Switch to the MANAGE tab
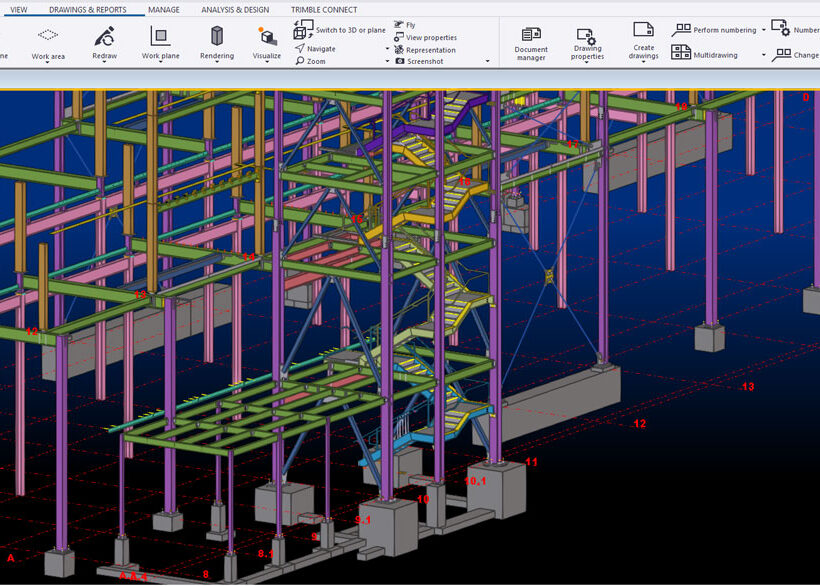This screenshot has width=820, height=586. coord(164,10)
